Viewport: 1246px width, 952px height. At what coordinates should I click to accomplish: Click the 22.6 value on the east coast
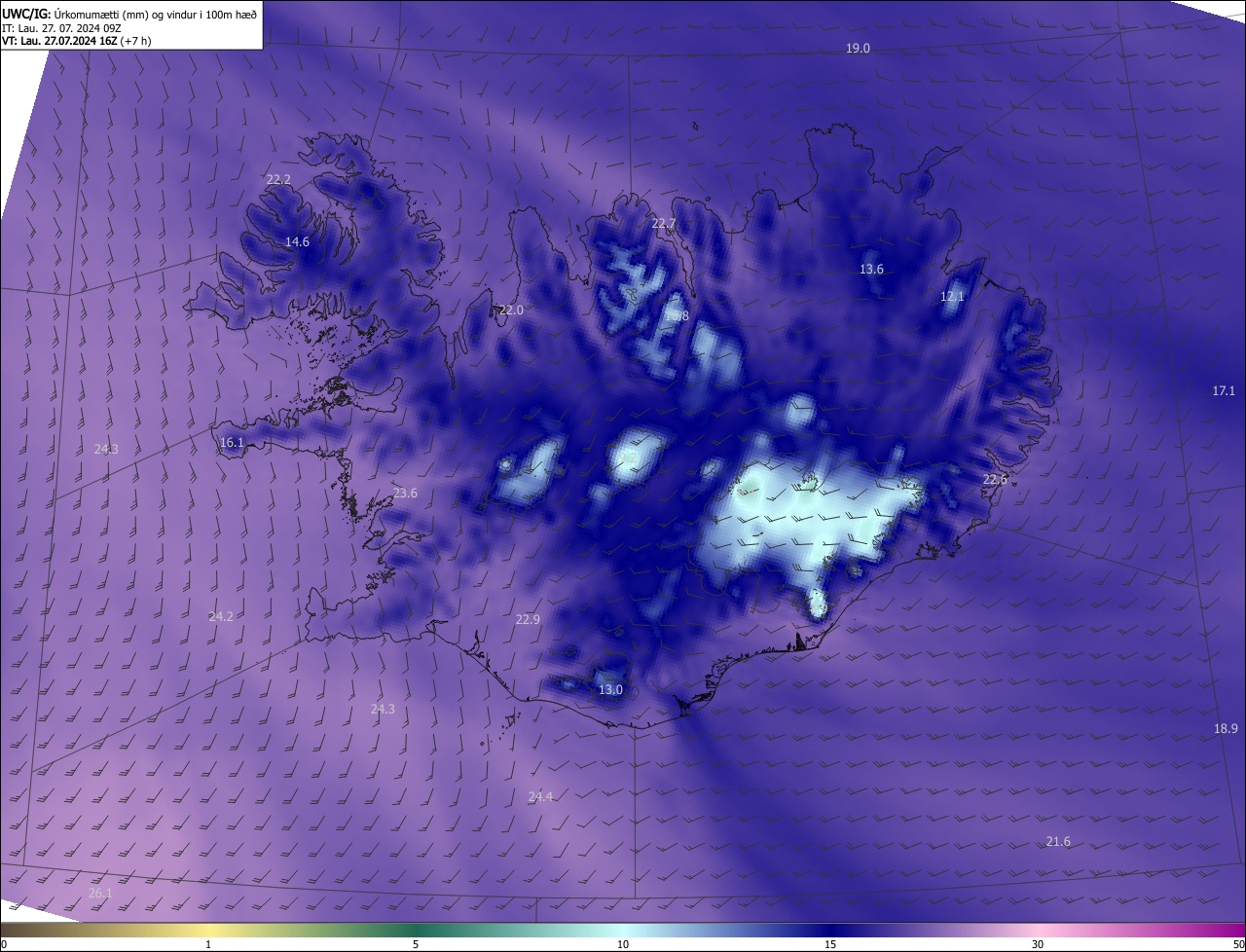pos(995,480)
